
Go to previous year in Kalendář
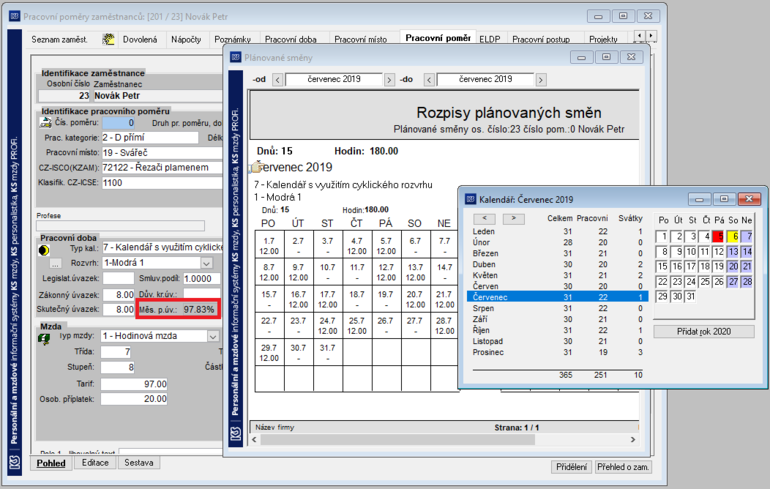tap(485, 218)
